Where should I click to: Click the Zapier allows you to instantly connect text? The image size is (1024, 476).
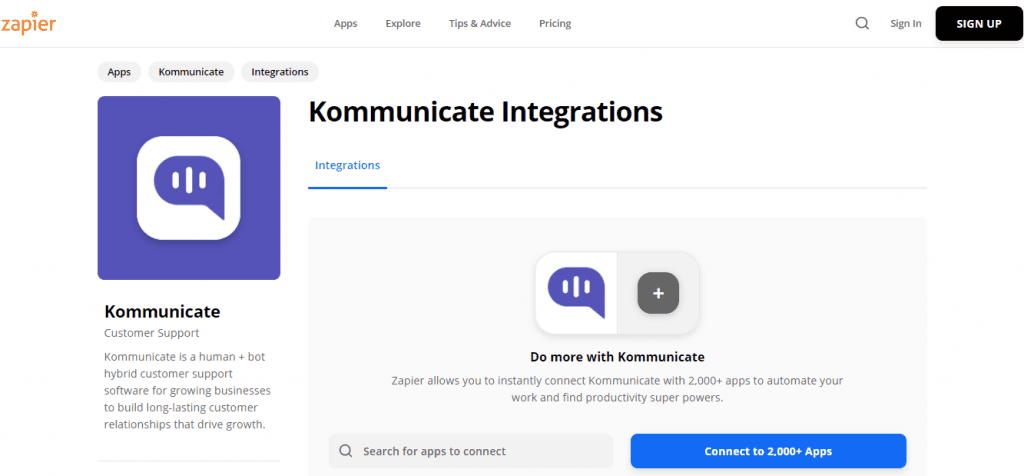[x=617, y=389]
